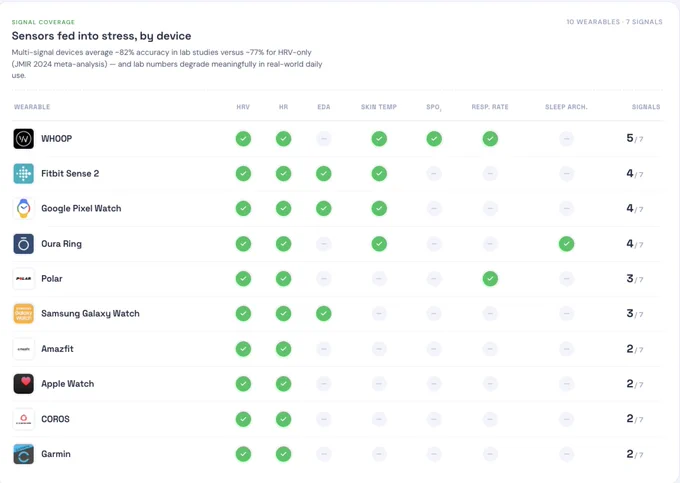This screenshot has height=483, width=680.
Task: Click the WHOOP device name
Action: click(x=56, y=139)
